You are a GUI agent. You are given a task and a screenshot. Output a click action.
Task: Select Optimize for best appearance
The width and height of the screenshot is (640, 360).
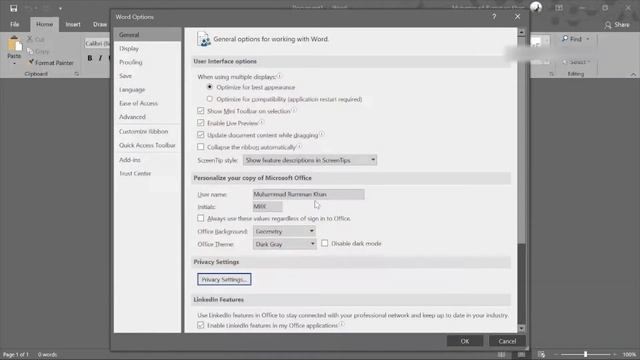coord(209,87)
